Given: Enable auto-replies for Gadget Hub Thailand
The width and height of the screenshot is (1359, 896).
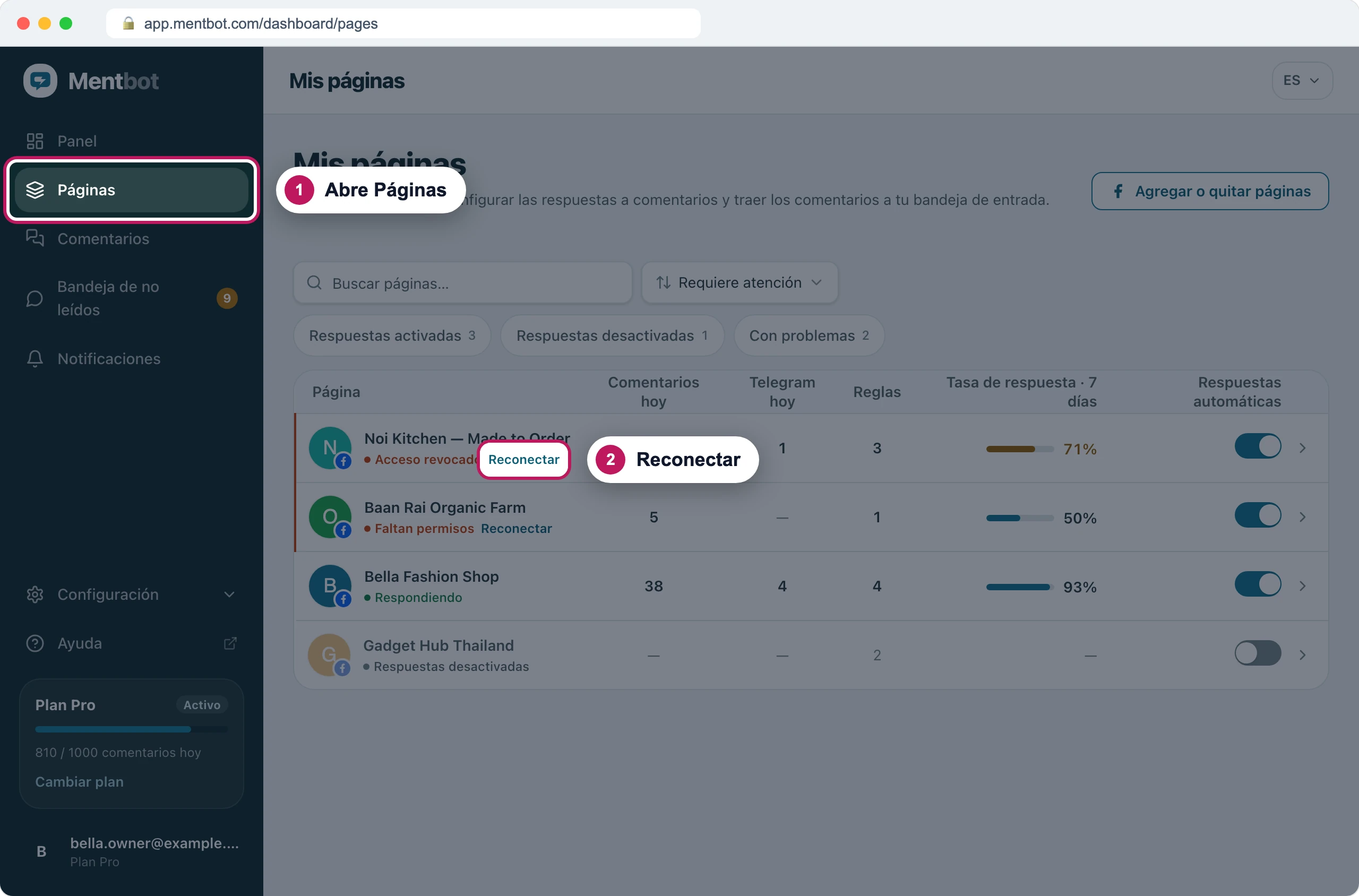Looking at the screenshot, I should (1257, 653).
